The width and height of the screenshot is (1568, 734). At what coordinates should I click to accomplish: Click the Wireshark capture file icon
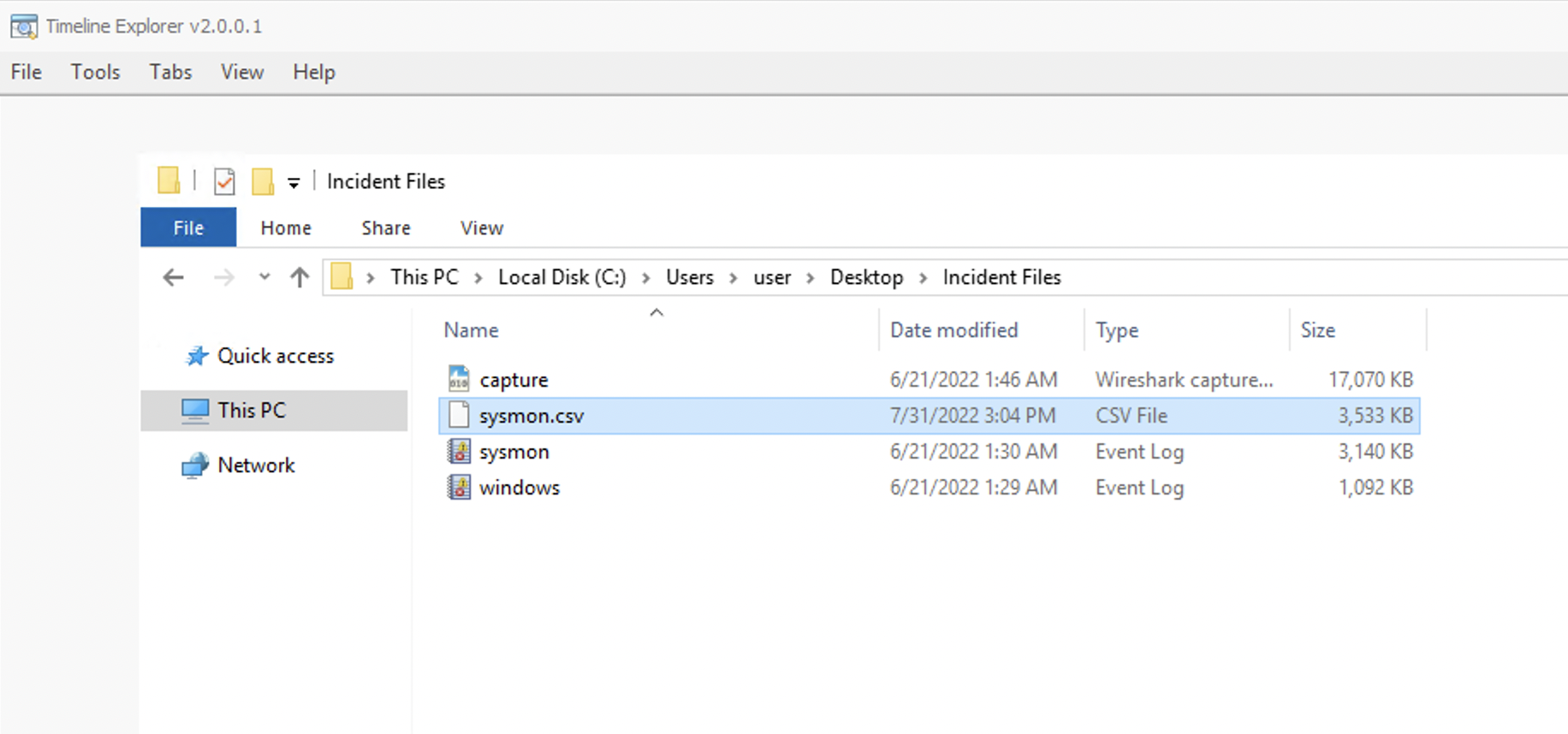459,379
